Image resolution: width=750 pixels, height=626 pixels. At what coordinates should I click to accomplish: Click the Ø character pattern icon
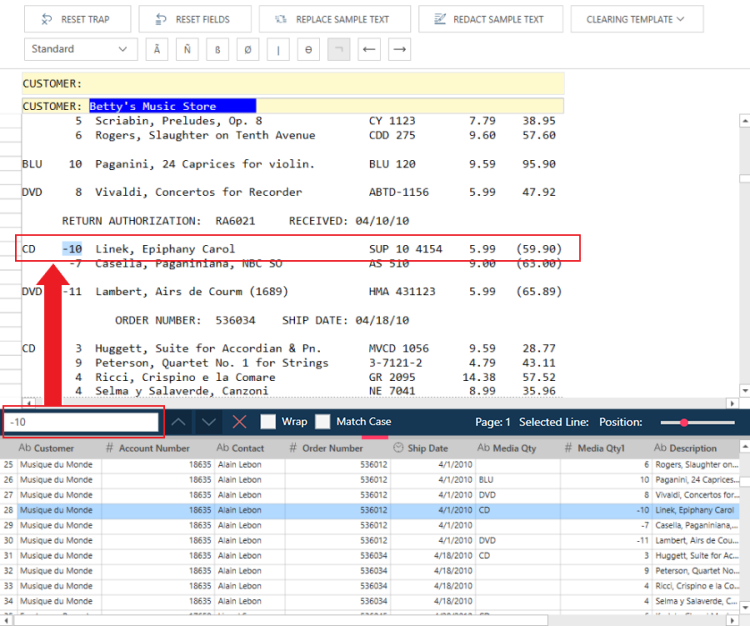click(x=248, y=49)
